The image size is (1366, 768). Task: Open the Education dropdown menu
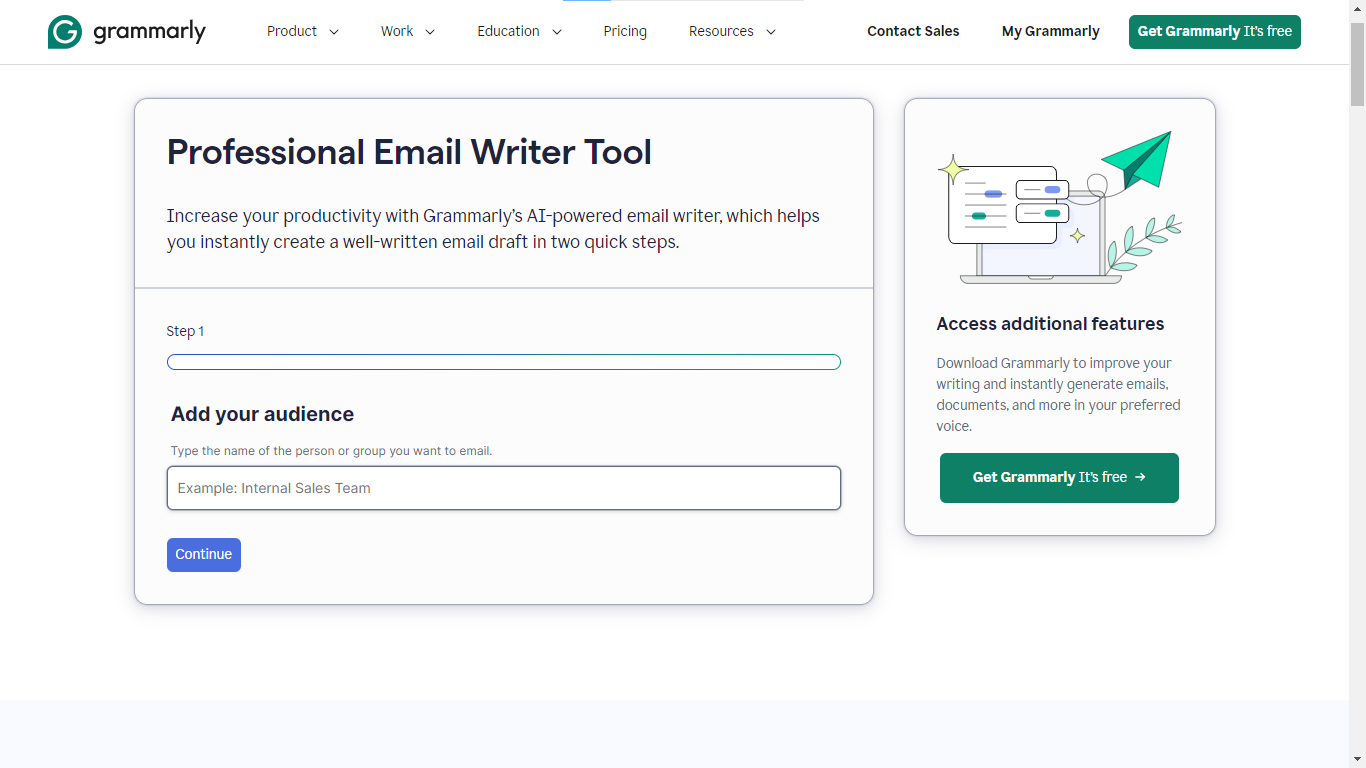pos(520,31)
